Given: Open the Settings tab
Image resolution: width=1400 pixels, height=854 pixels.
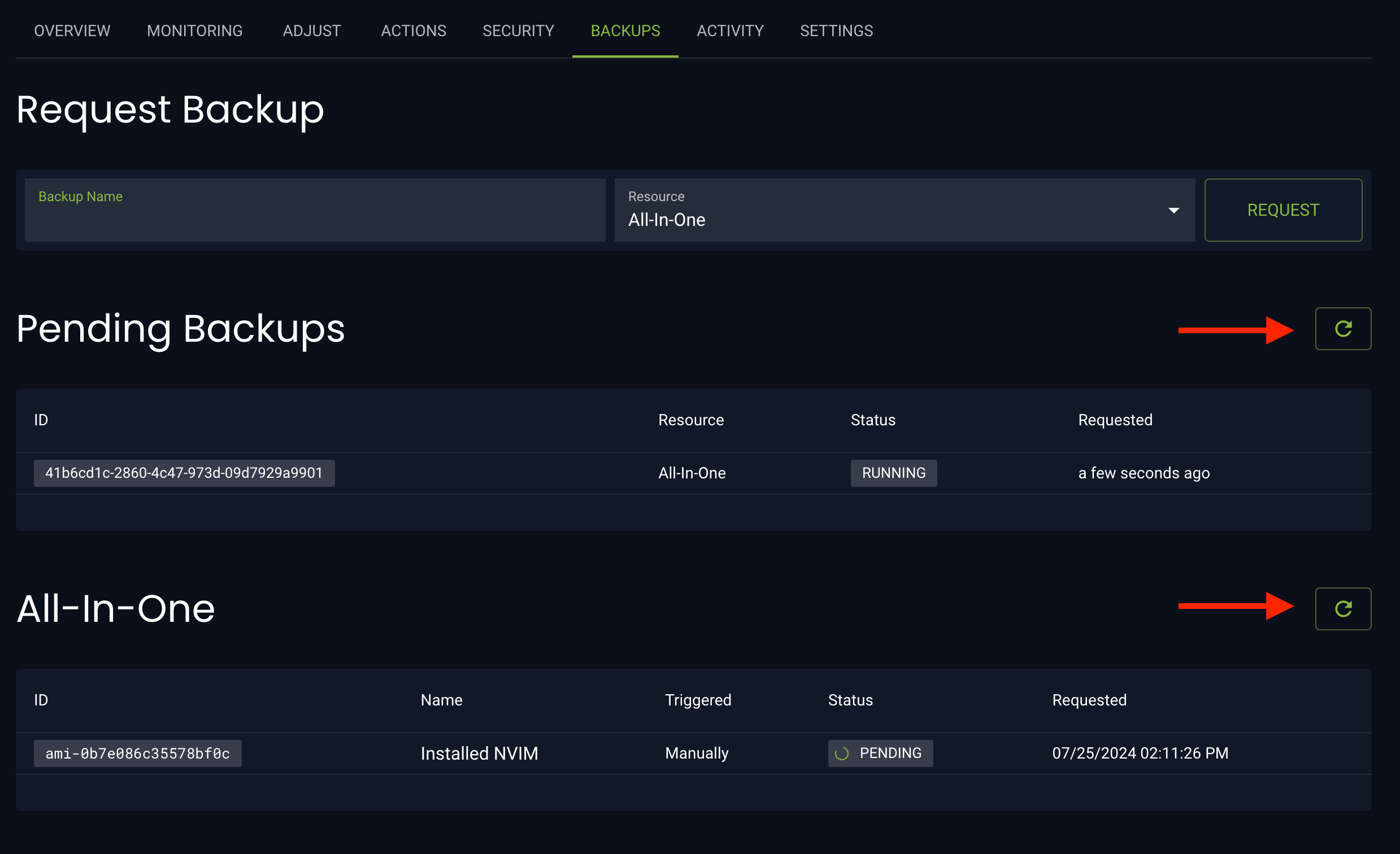Looking at the screenshot, I should 836,30.
